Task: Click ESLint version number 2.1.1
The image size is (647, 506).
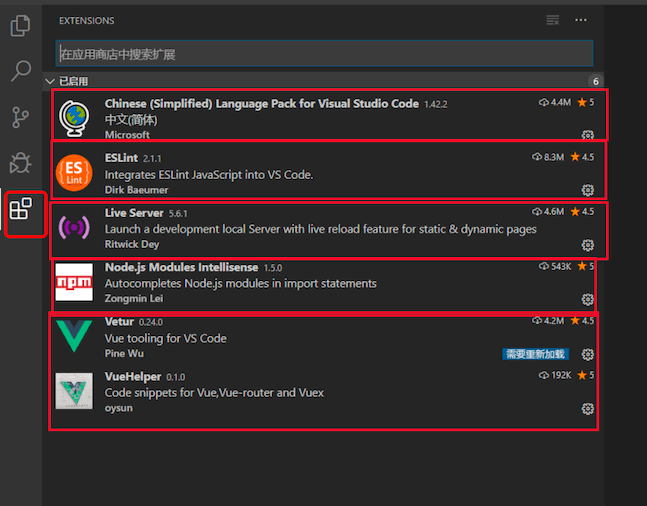Action: [x=152, y=159]
